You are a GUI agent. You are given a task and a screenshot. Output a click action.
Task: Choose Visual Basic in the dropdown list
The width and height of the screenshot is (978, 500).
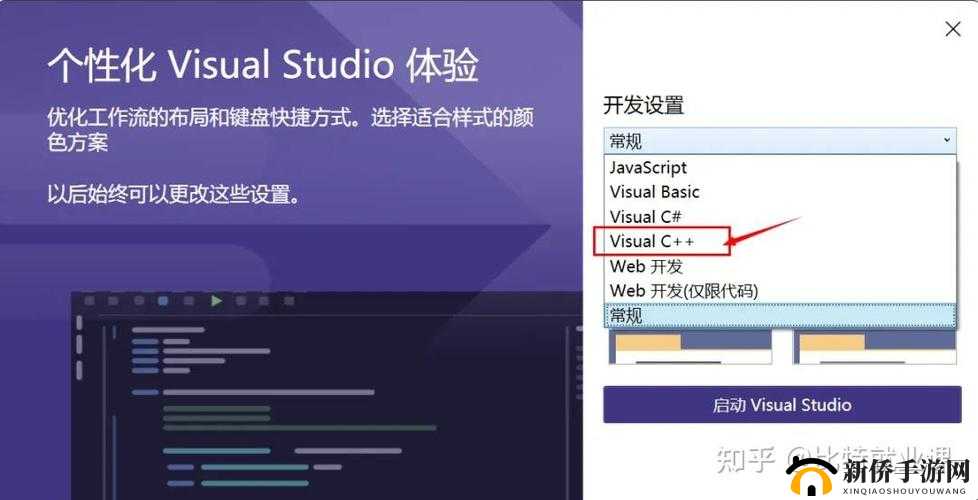(654, 192)
